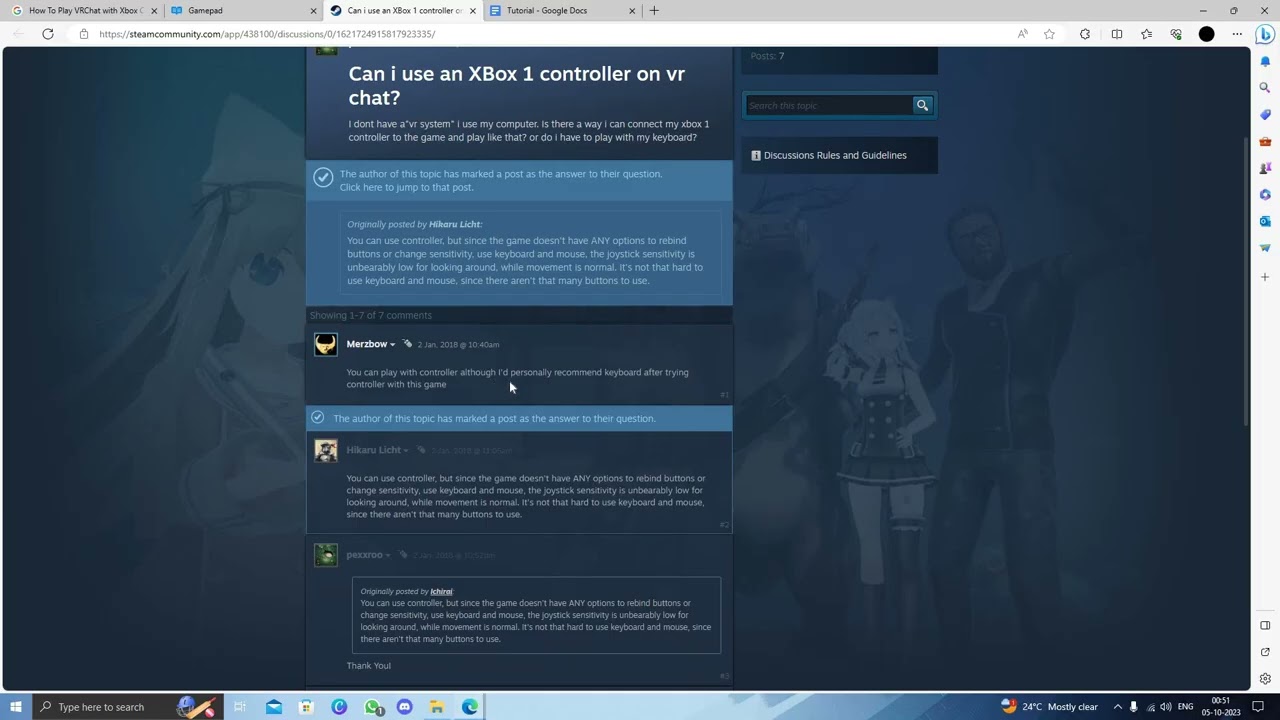Open the Browser essentials icon
Screen dimensions: 1280x720
pyautogui.click(x=1176, y=34)
